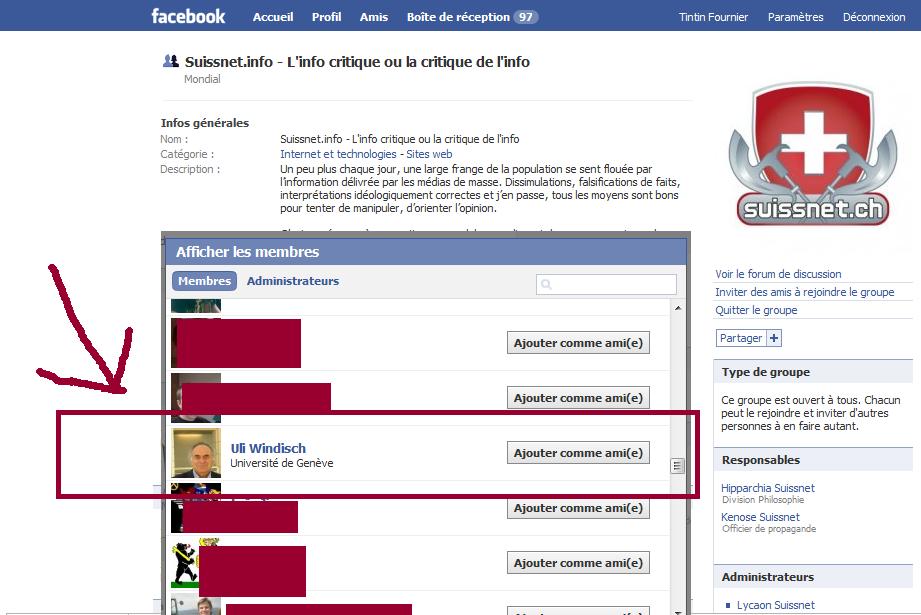Image resolution: width=921 pixels, height=615 pixels.
Task: Add Uli Windisch as friend
Action: 578,453
